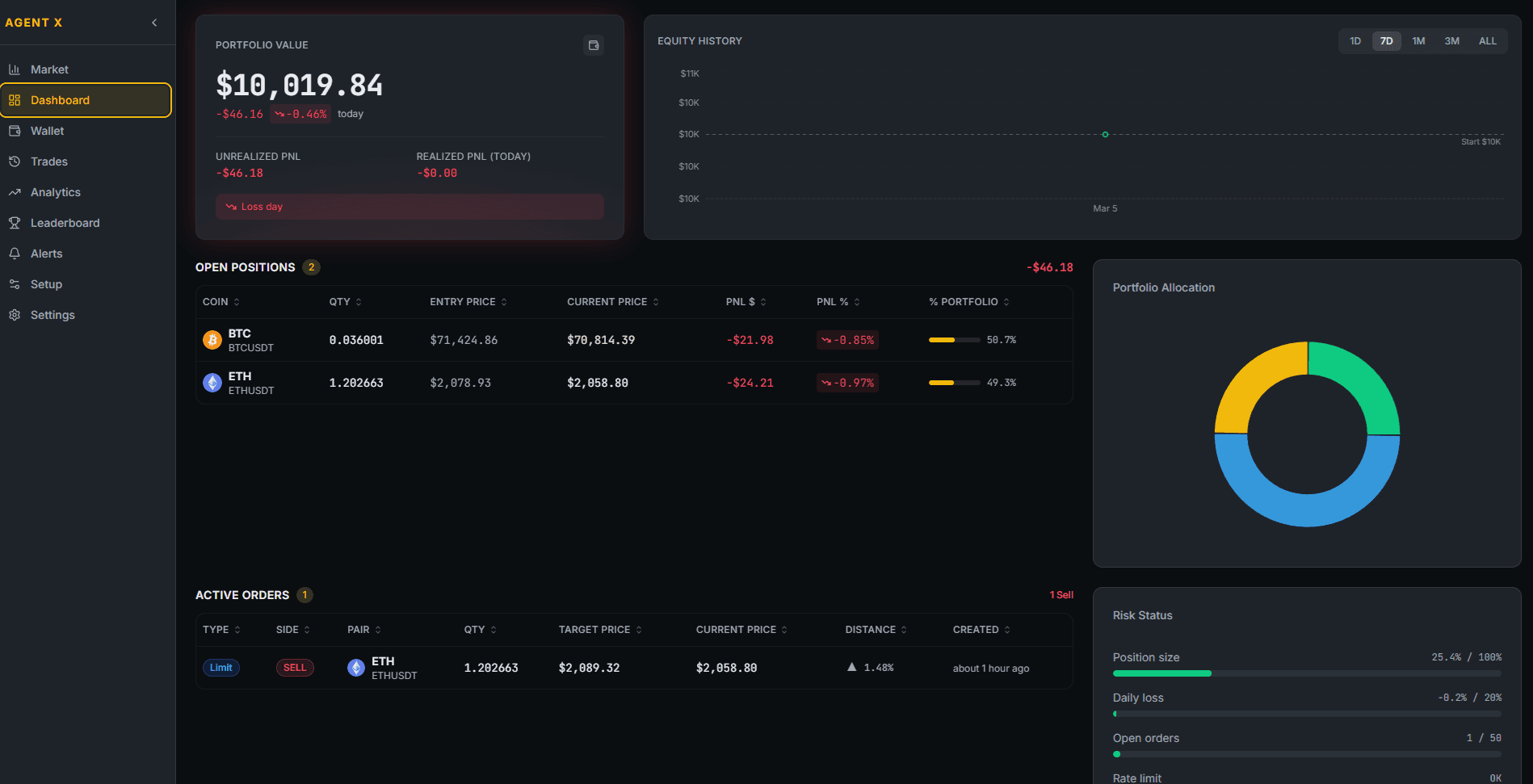
Task: Select the Market bar-chart icon in sidebar
Action: 15,69
